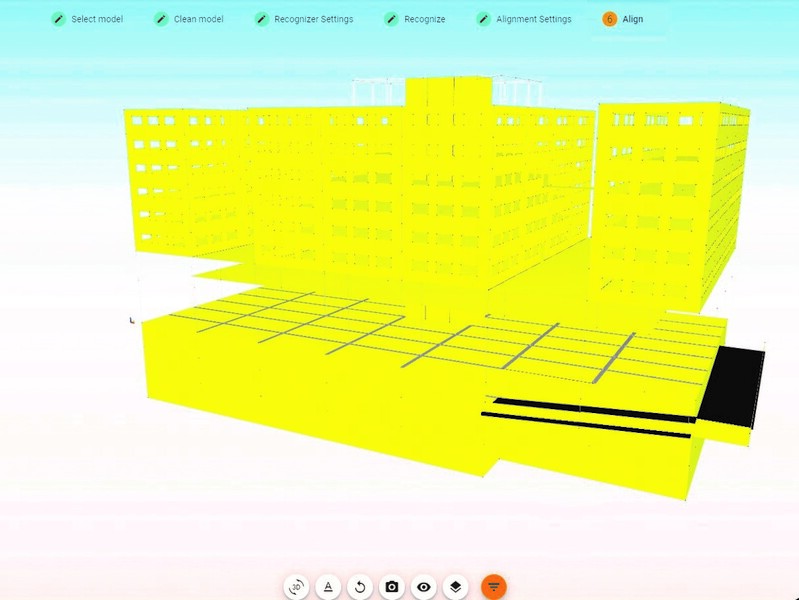This screenshot has width=799, height=600.
Task: Open the Alignment Settings step
Action: point(534,19)
